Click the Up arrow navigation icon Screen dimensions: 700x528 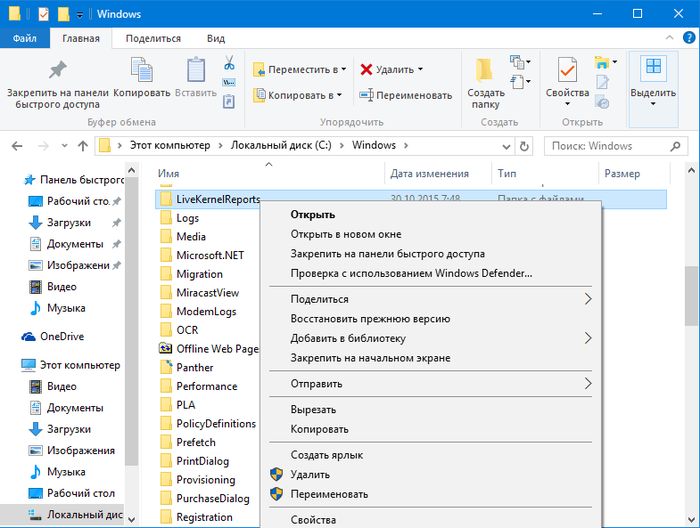pyautogui.click(x=82, y=146)
